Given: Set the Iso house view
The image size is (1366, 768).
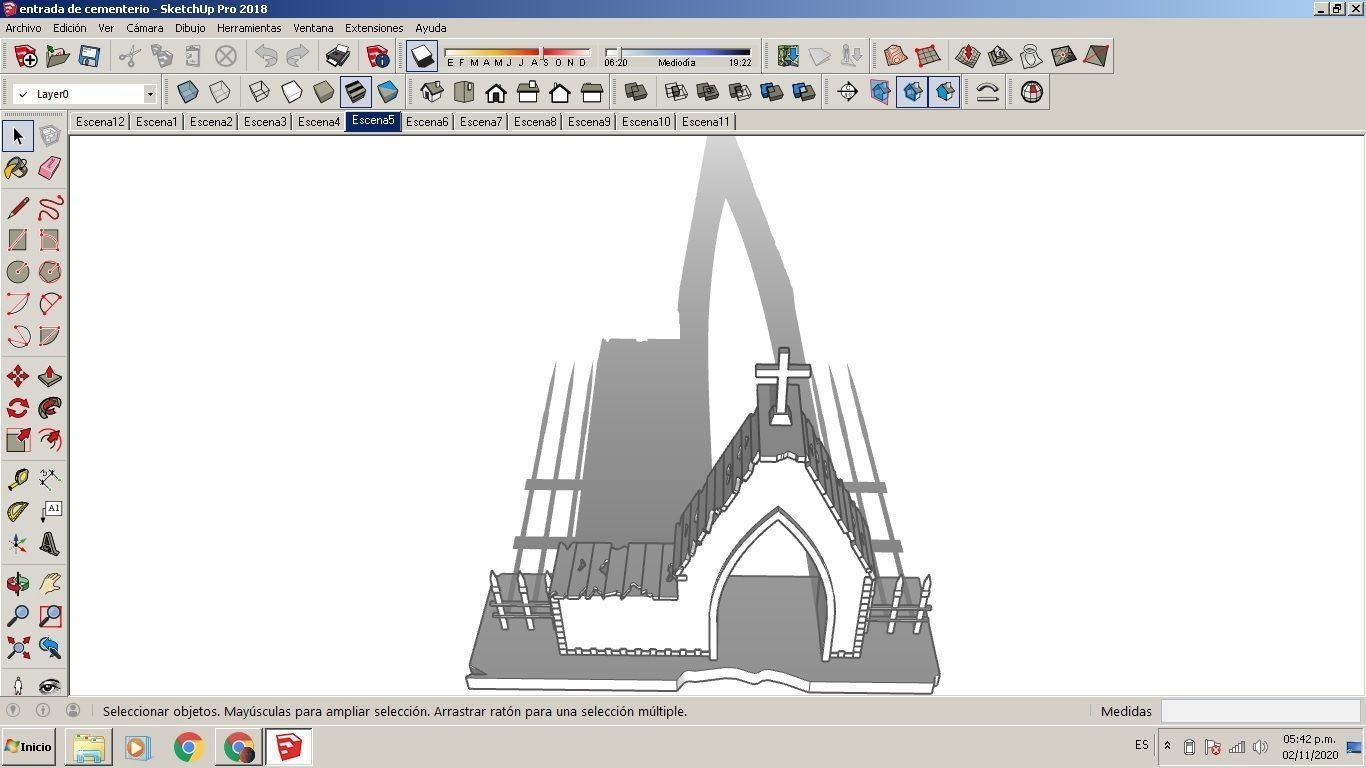Looking at the screenshot, I should tap(432, 92).
